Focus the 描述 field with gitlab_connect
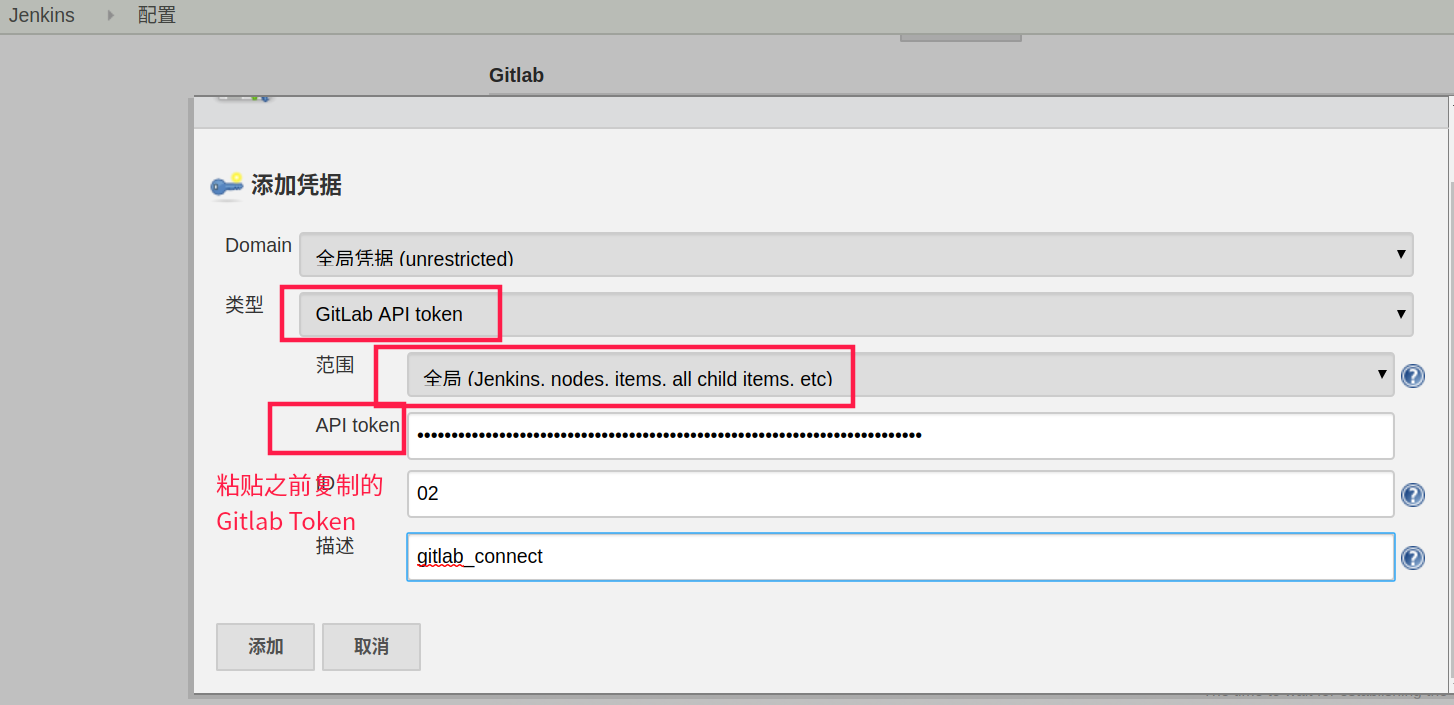This screenshot has width=1454, height=705. [x=900, y=557]
